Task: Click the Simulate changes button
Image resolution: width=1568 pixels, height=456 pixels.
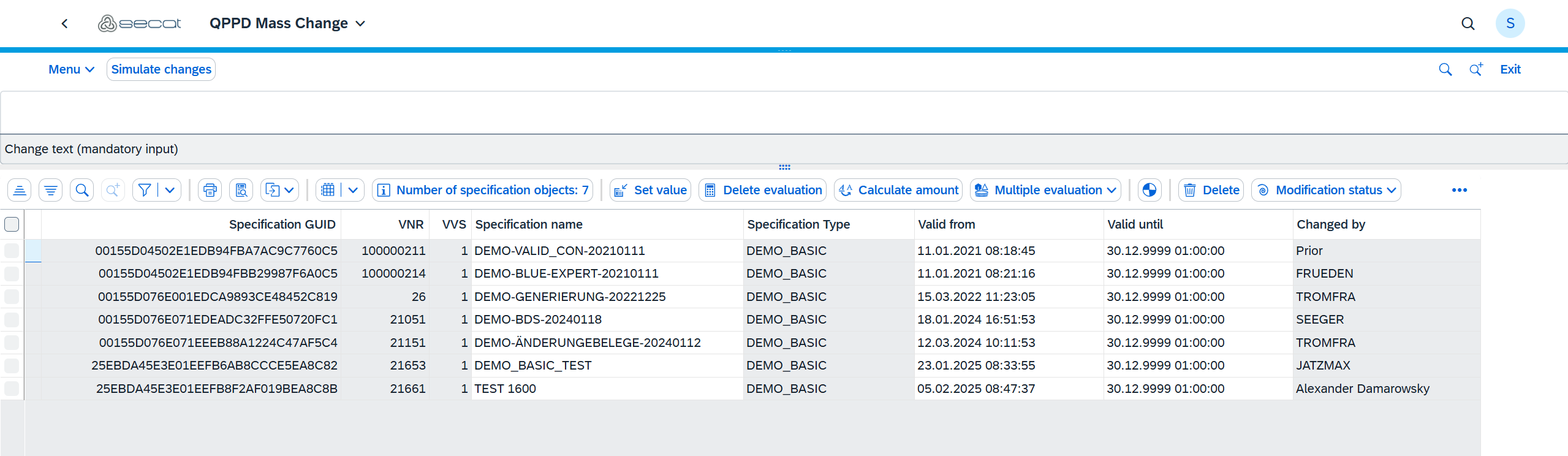Action: (x=161, y=69)
